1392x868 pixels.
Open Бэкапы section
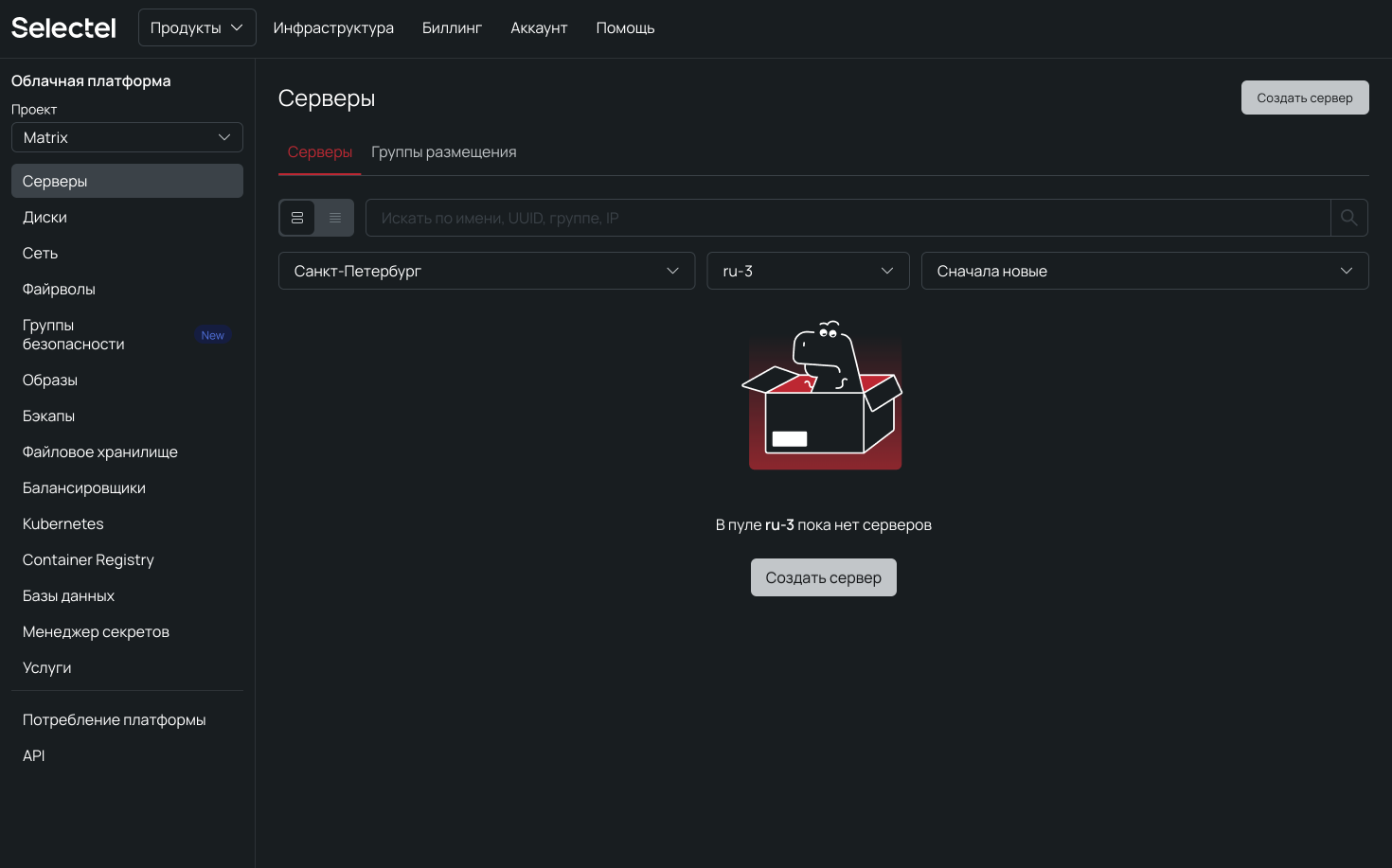tap(127, 416)
